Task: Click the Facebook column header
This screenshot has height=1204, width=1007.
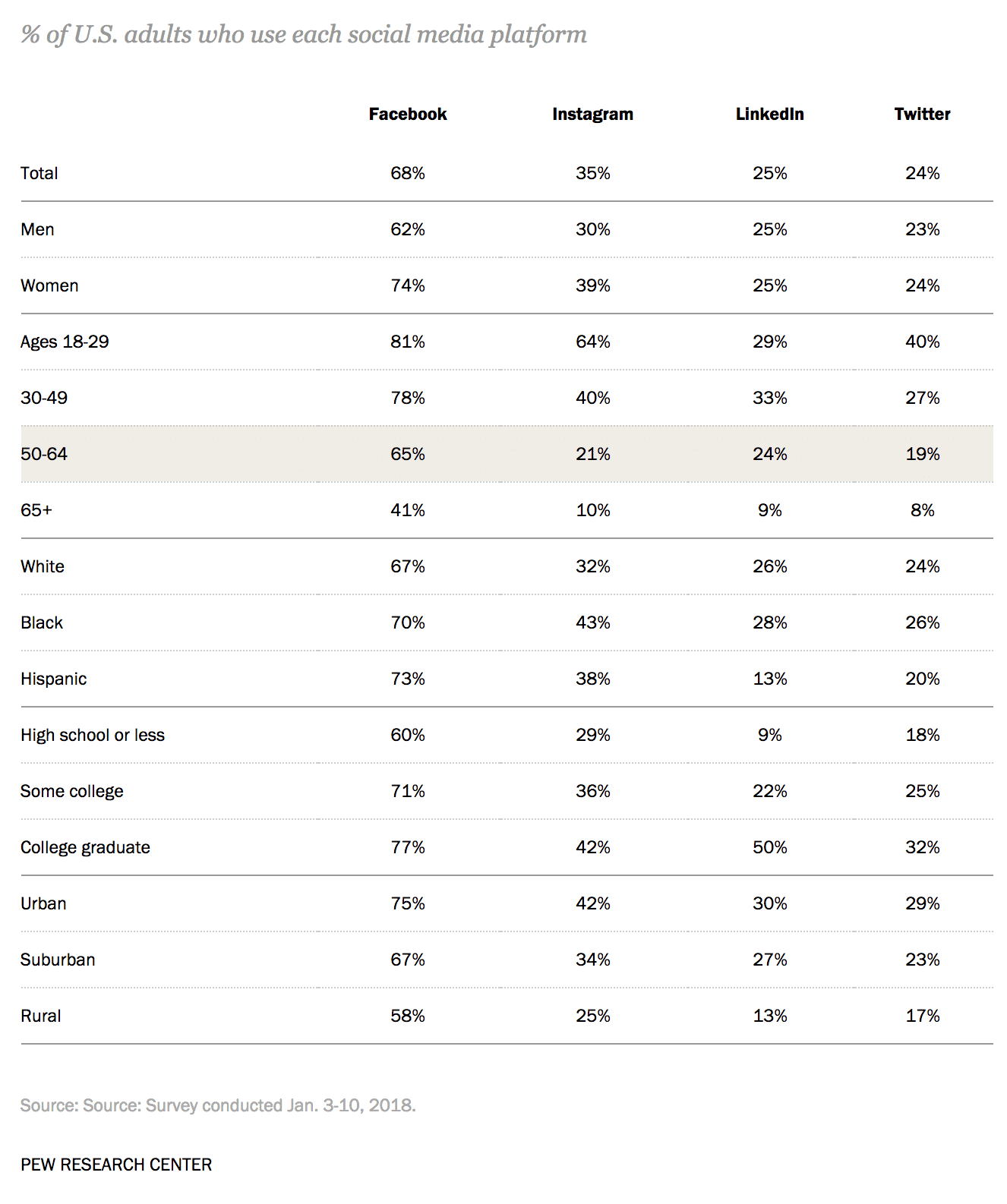Action: [408, 114]
